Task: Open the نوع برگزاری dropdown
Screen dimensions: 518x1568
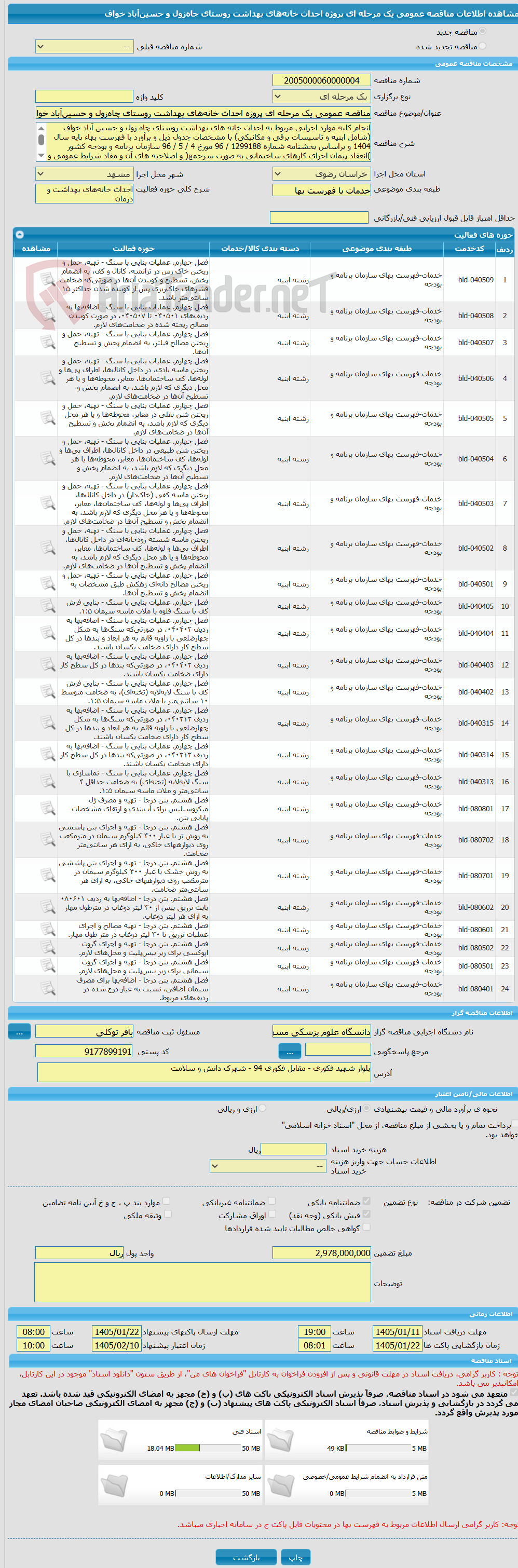Action: (321, 96)
